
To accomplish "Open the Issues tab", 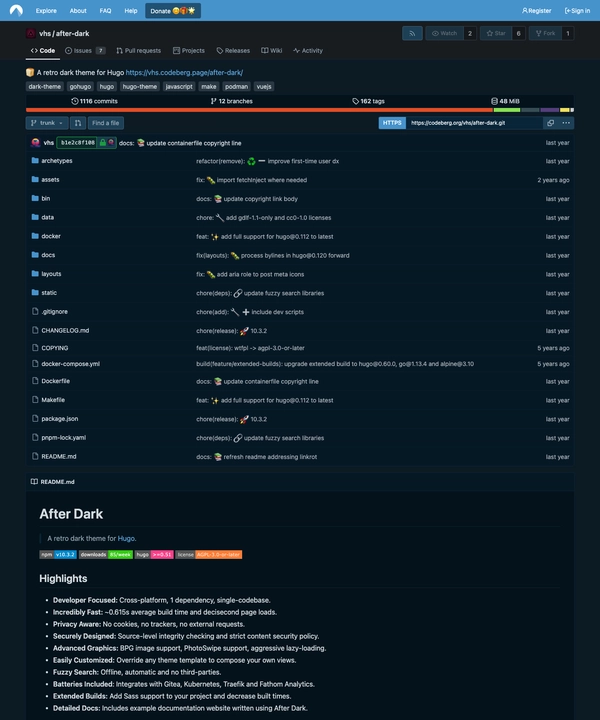I will coord(85,51).
